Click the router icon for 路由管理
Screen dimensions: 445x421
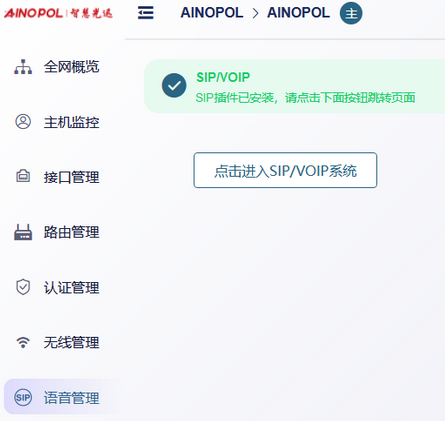point(23,232)
